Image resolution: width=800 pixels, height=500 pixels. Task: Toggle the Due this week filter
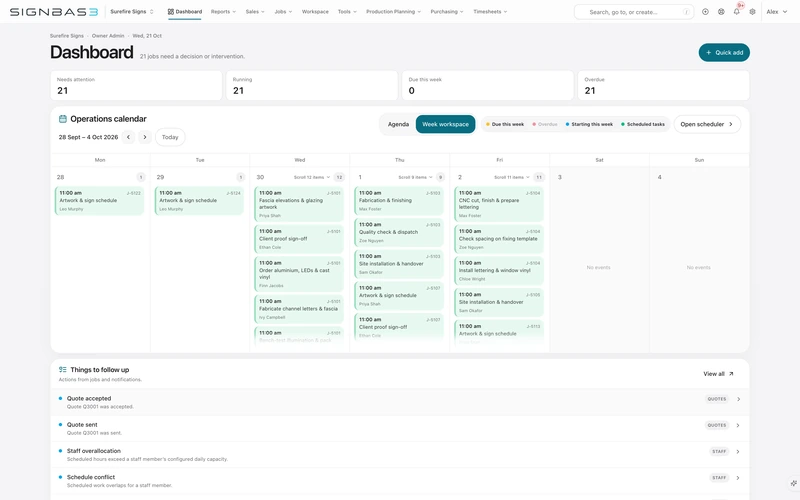tap(505, 124)
